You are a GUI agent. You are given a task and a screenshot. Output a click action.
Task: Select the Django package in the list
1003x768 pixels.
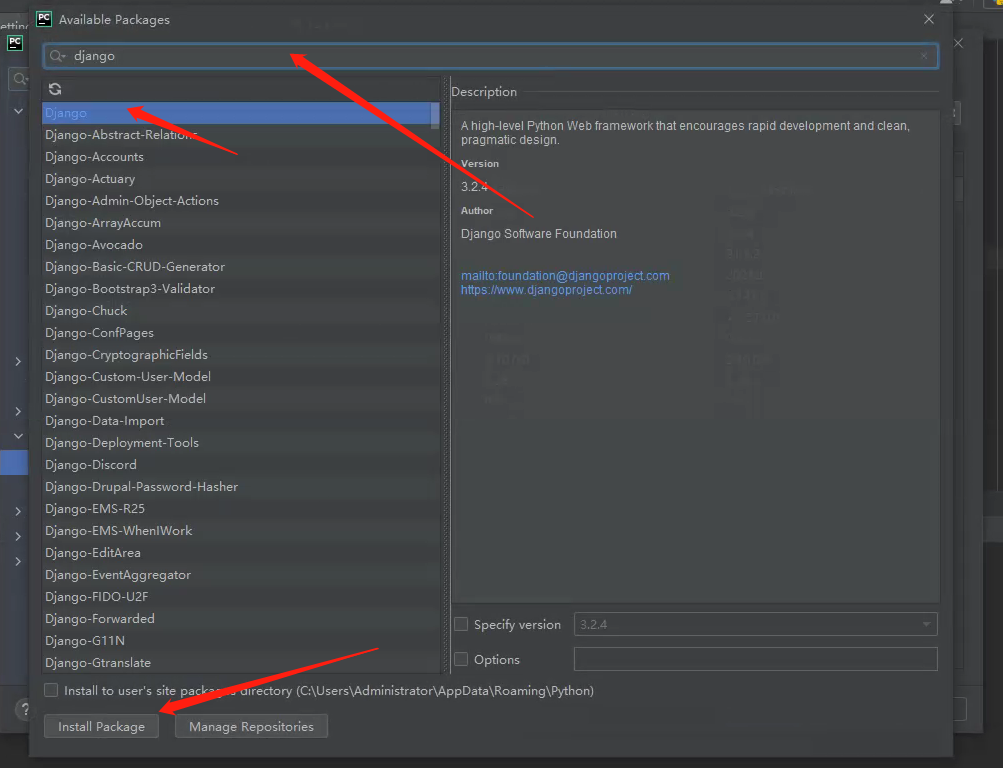pos(237,113)
